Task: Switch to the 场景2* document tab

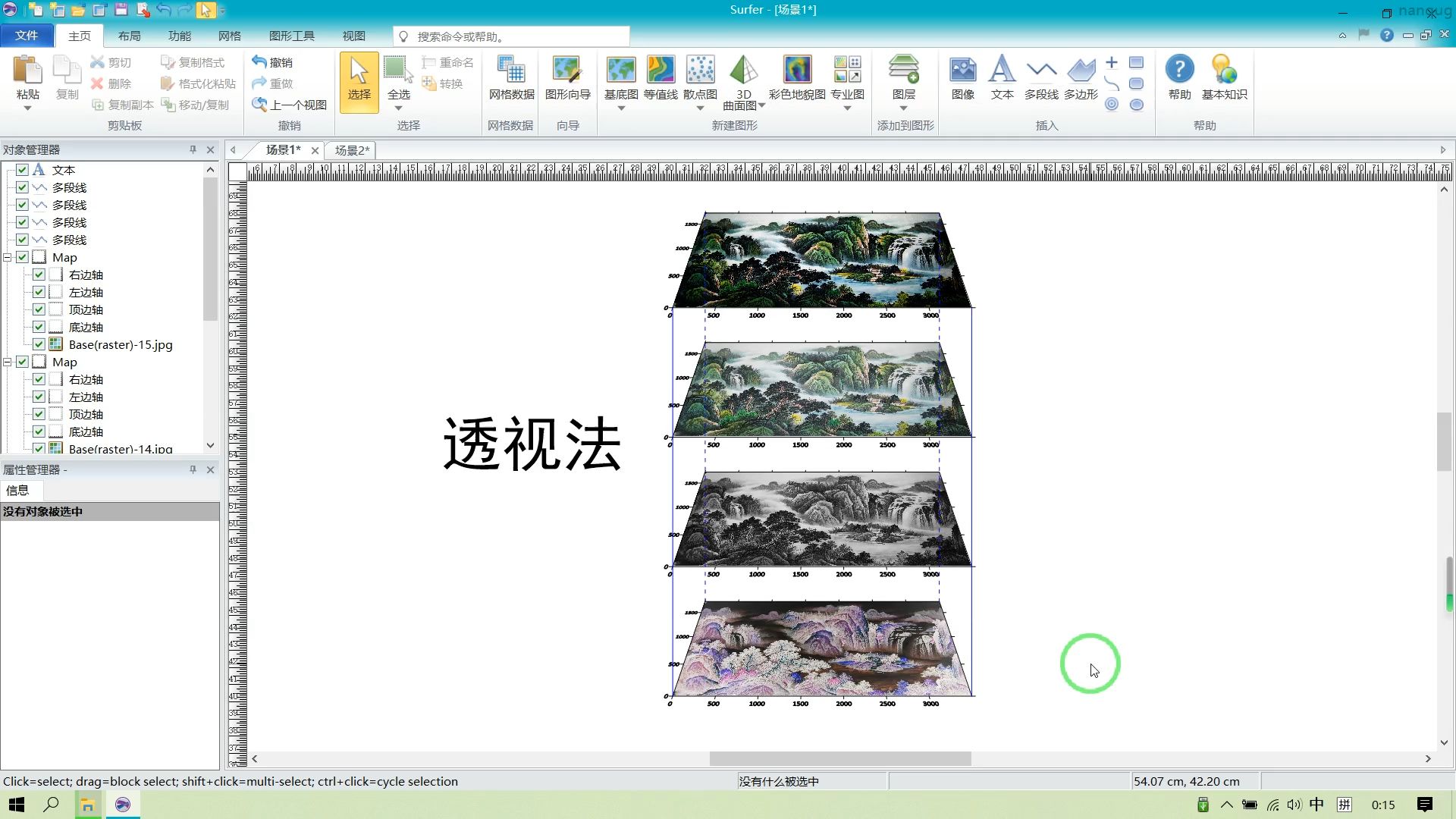Action: coord(352,150)
